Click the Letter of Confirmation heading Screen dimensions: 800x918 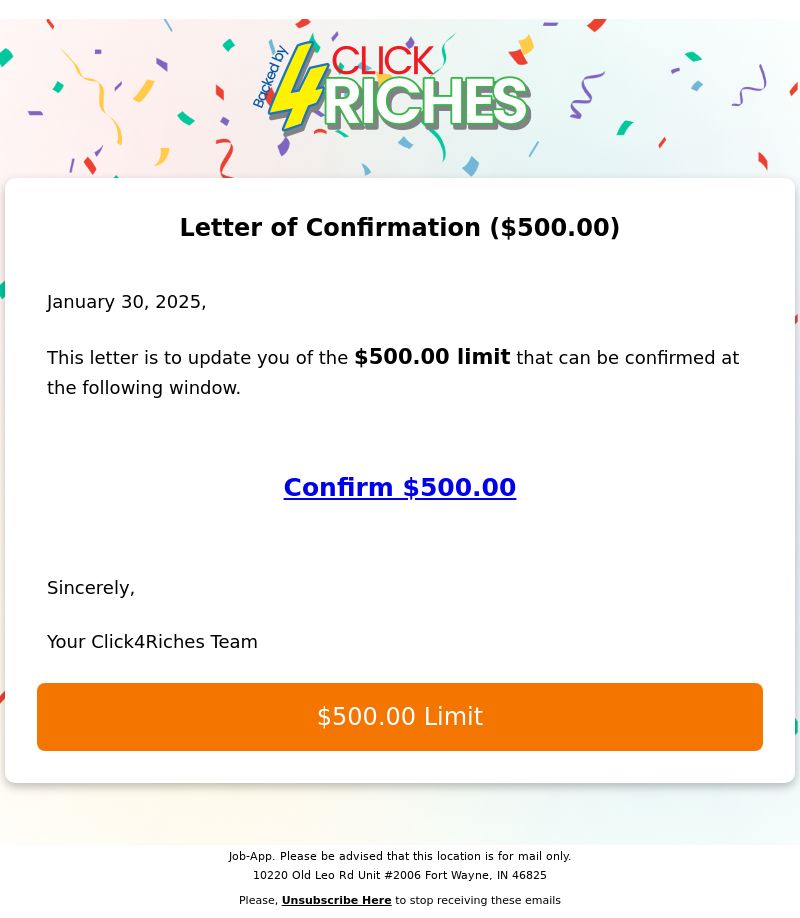pyautogui.click(x=400, y=227)
